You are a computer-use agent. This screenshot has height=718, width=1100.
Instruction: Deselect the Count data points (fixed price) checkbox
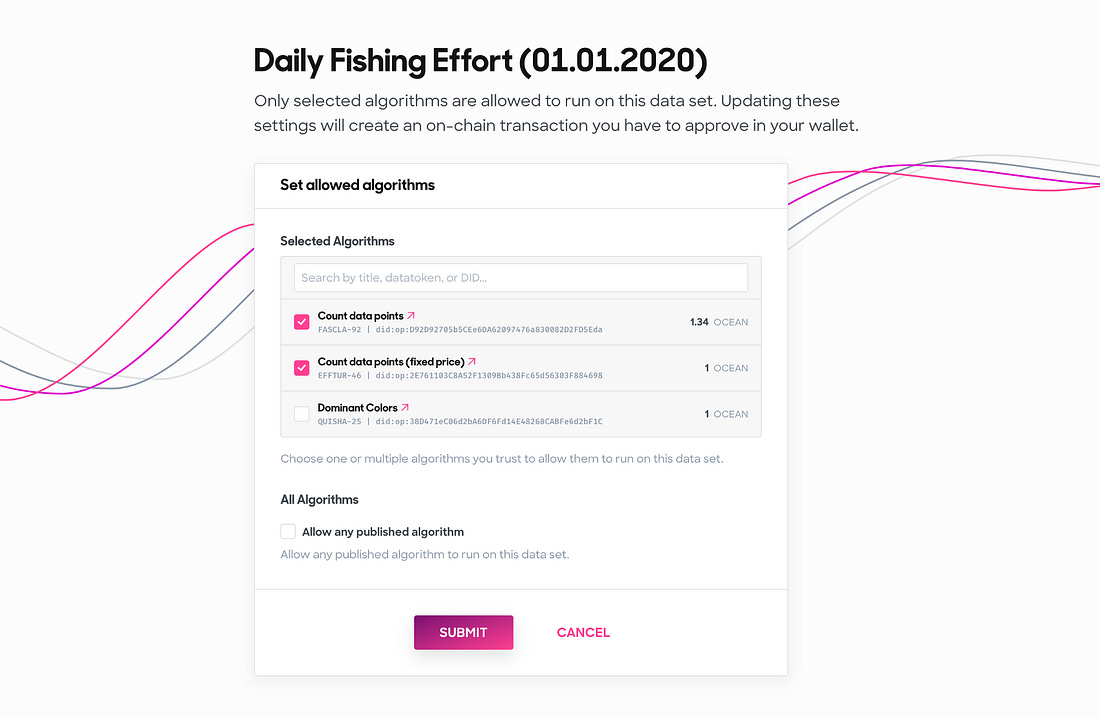click(x=302, y=368)
